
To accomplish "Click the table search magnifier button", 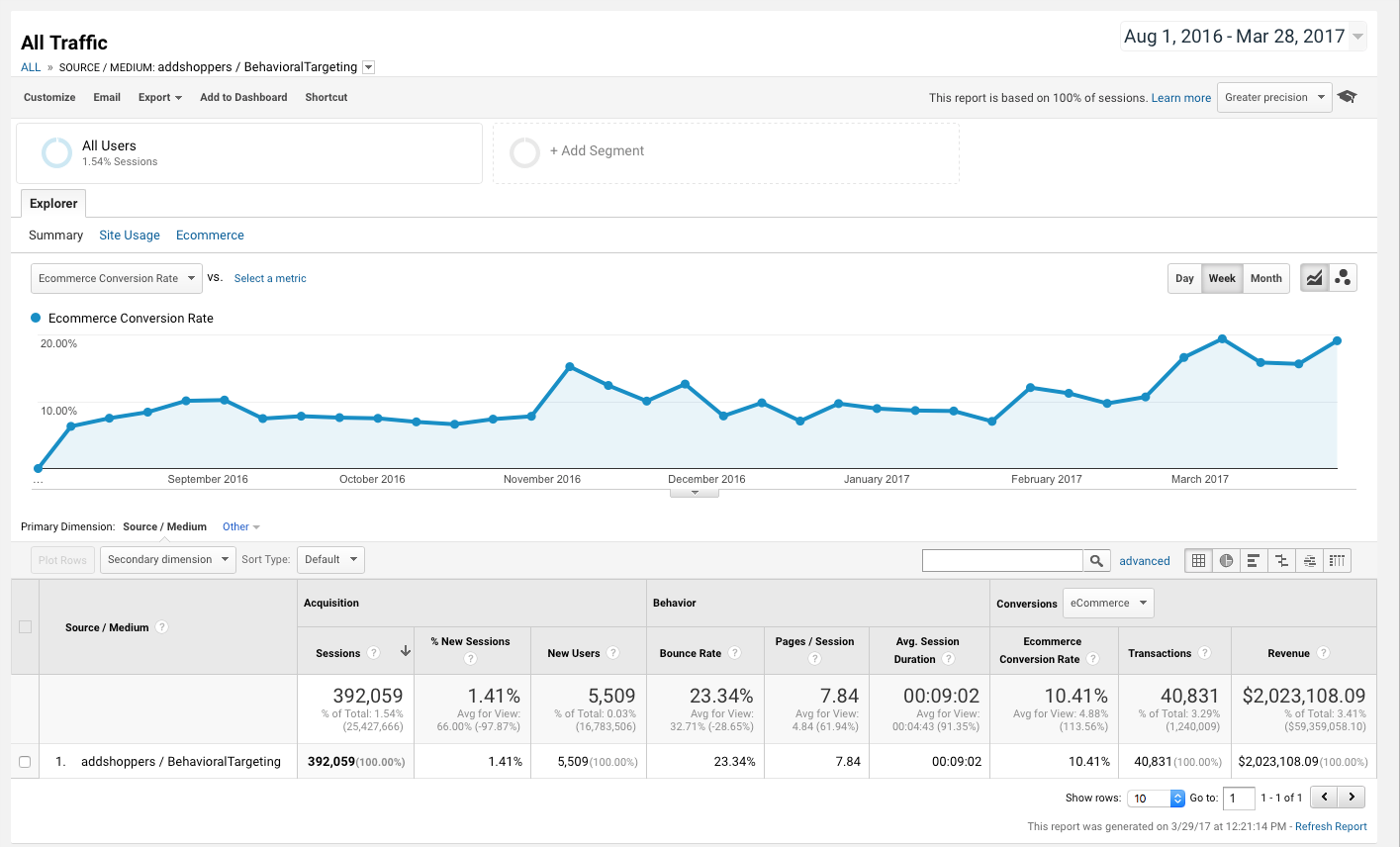I will (1096, 560).
